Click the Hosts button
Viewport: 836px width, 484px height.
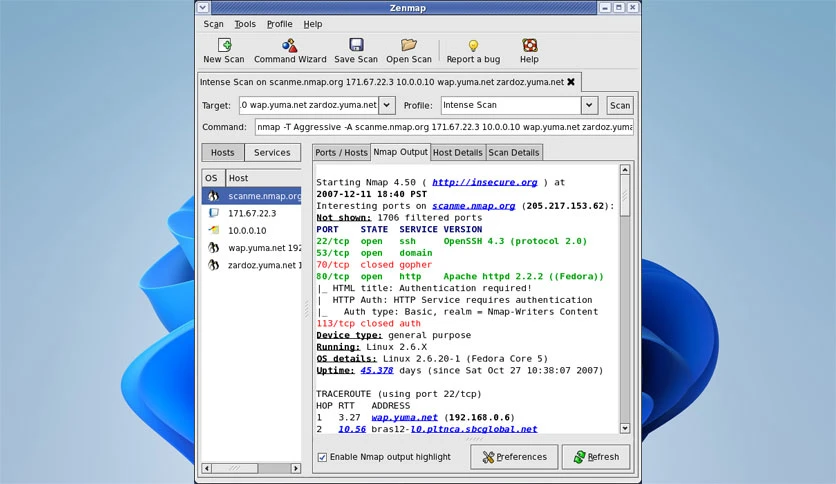pos(222,152)
